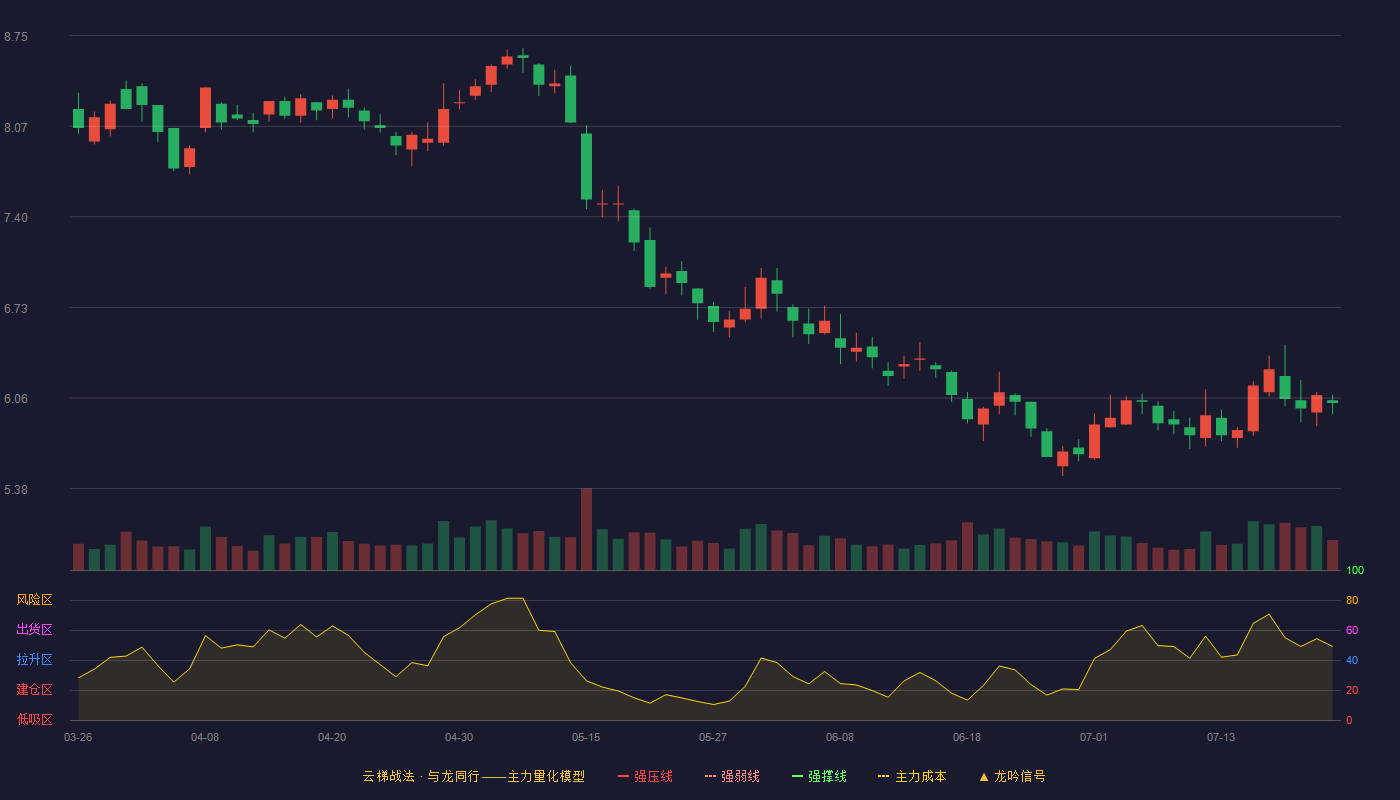Click the 0 indicator scale value
The image size is (1400, 800).
(1349, 720)
